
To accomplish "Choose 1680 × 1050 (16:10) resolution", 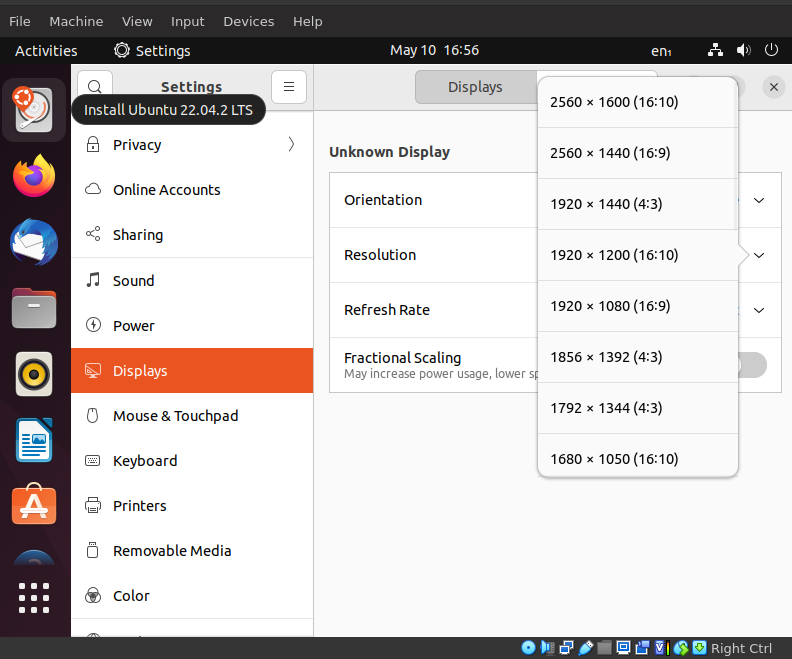I will pyautogui.click(x=637, y=455).
